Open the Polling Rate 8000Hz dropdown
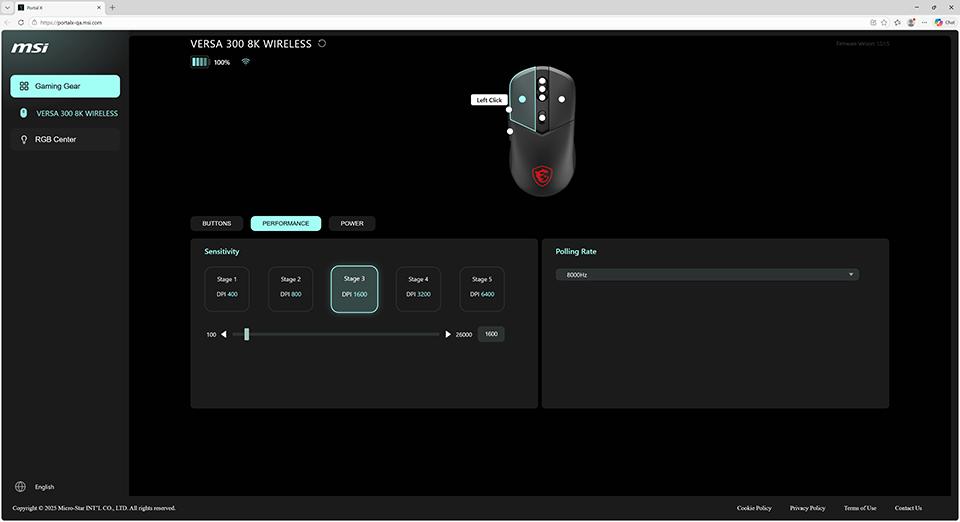This screenshot has height=522, width=960. point(707,275)
